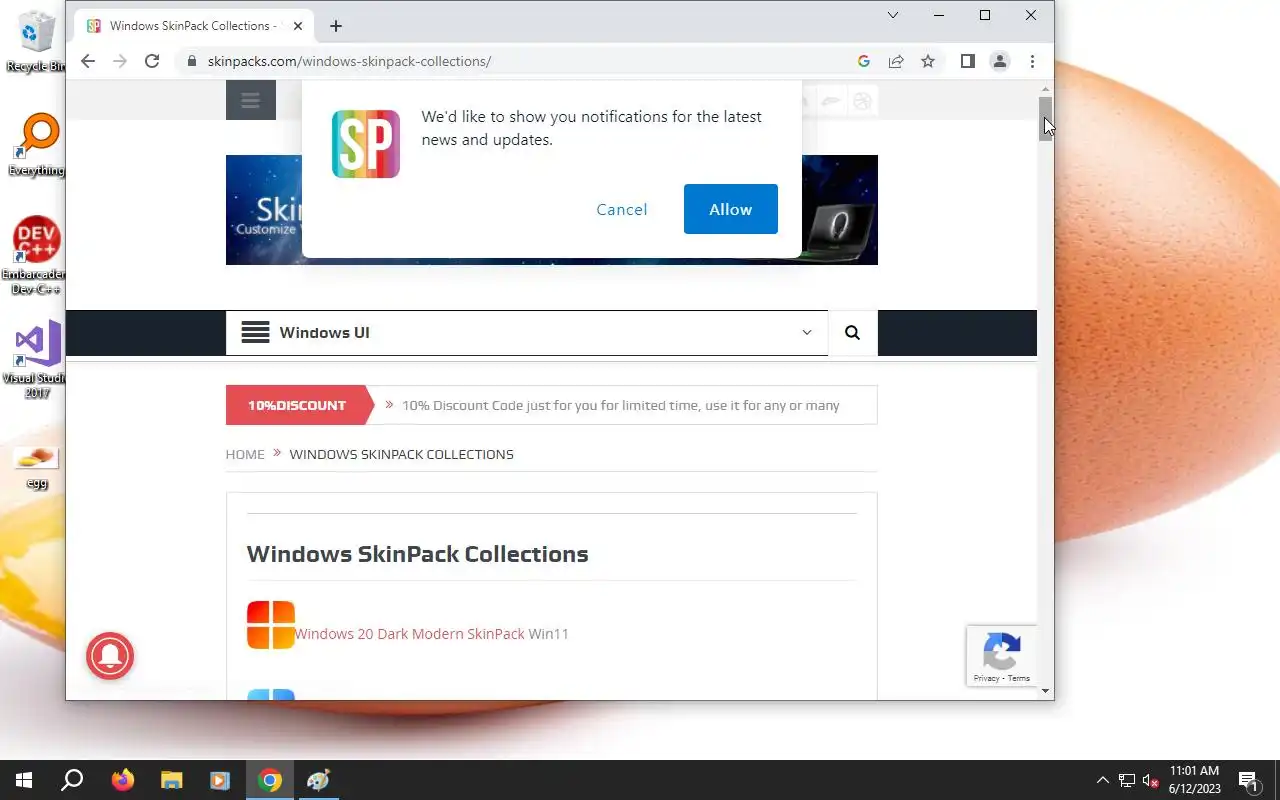Click the red notification bell button
The width and height of the screenshot is (1280, 800).
point(110,656)
